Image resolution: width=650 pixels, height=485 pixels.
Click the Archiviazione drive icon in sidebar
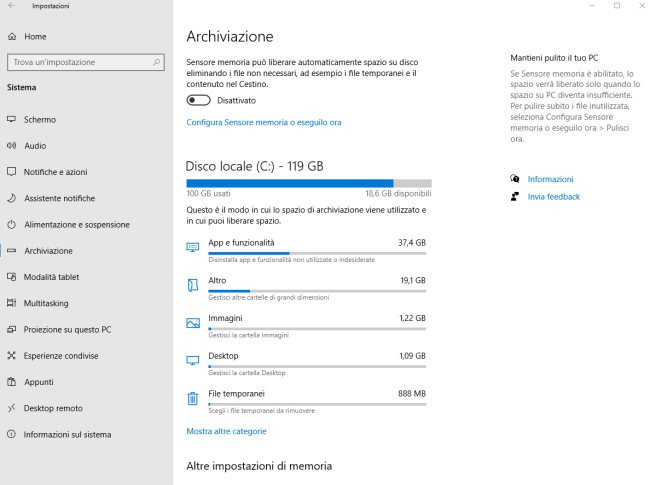click(12, 250)
